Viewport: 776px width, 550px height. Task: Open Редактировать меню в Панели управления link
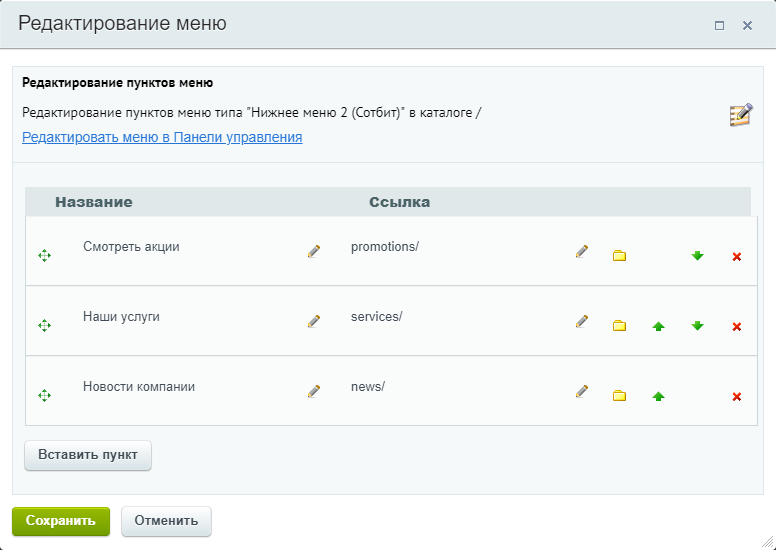pos(162,137)
